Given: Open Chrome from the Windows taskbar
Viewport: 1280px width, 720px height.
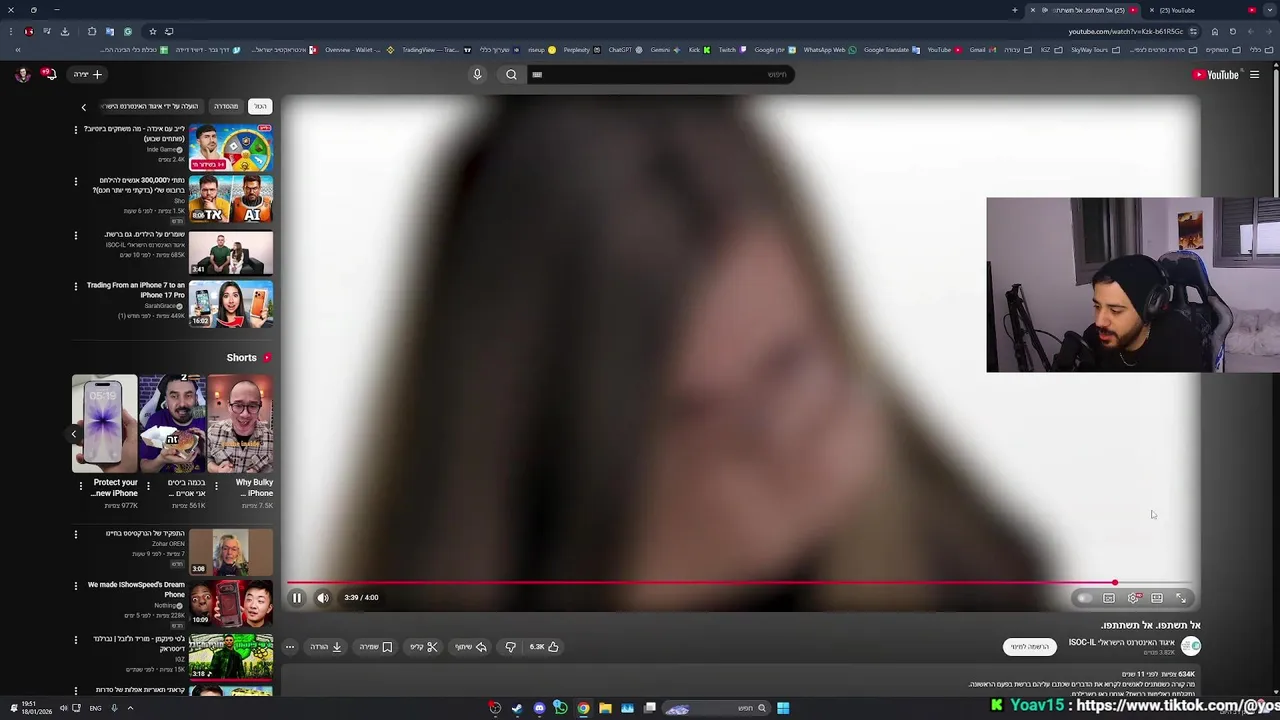Looking at the screenshot, I should pyautogui.click(x=583, y=708).
